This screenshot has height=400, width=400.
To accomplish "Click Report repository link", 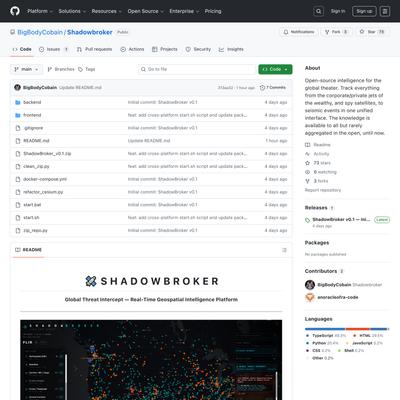I will (323, 190).
